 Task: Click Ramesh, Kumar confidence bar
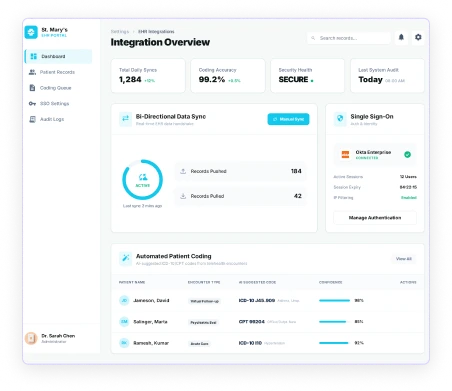(x=334, y=343)
